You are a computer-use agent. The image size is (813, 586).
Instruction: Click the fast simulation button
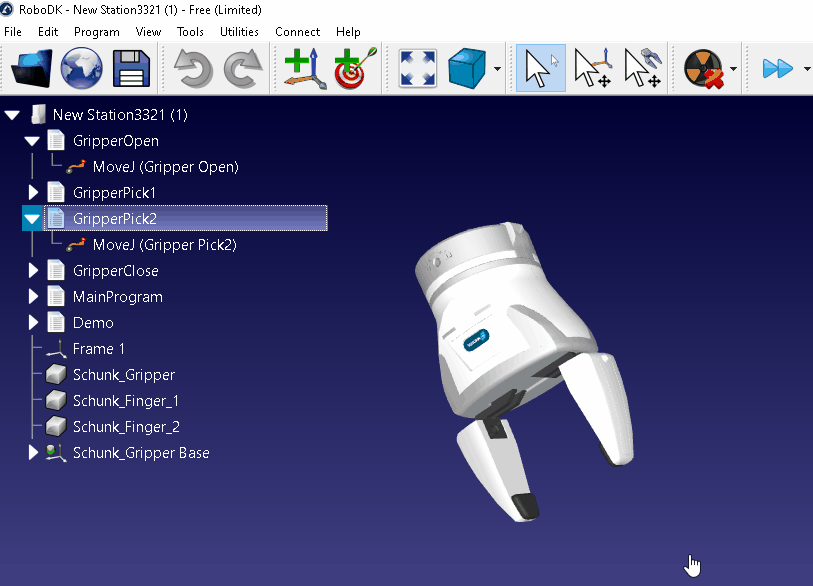pos(778,68)
